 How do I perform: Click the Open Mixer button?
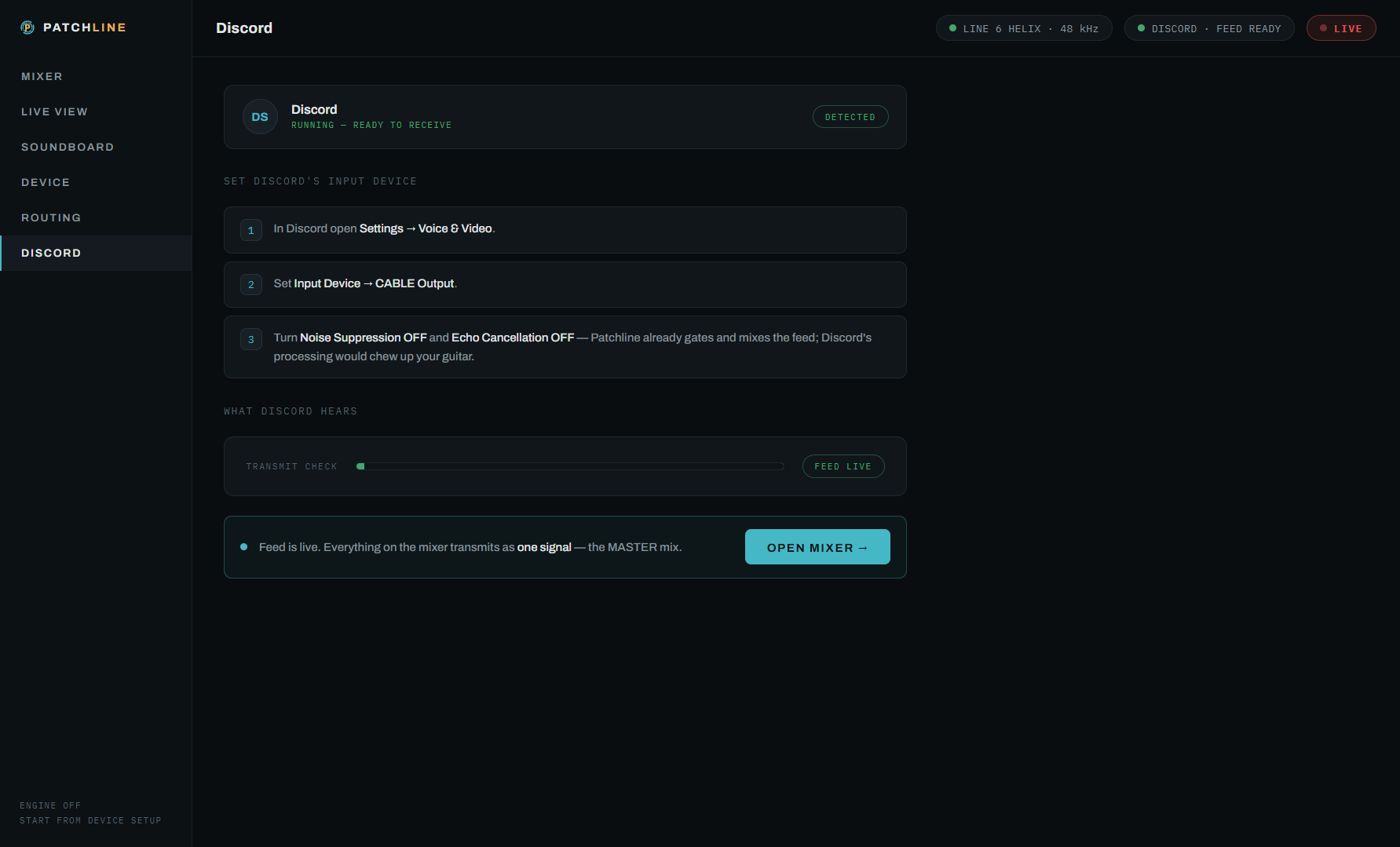(x=817, y=547)
